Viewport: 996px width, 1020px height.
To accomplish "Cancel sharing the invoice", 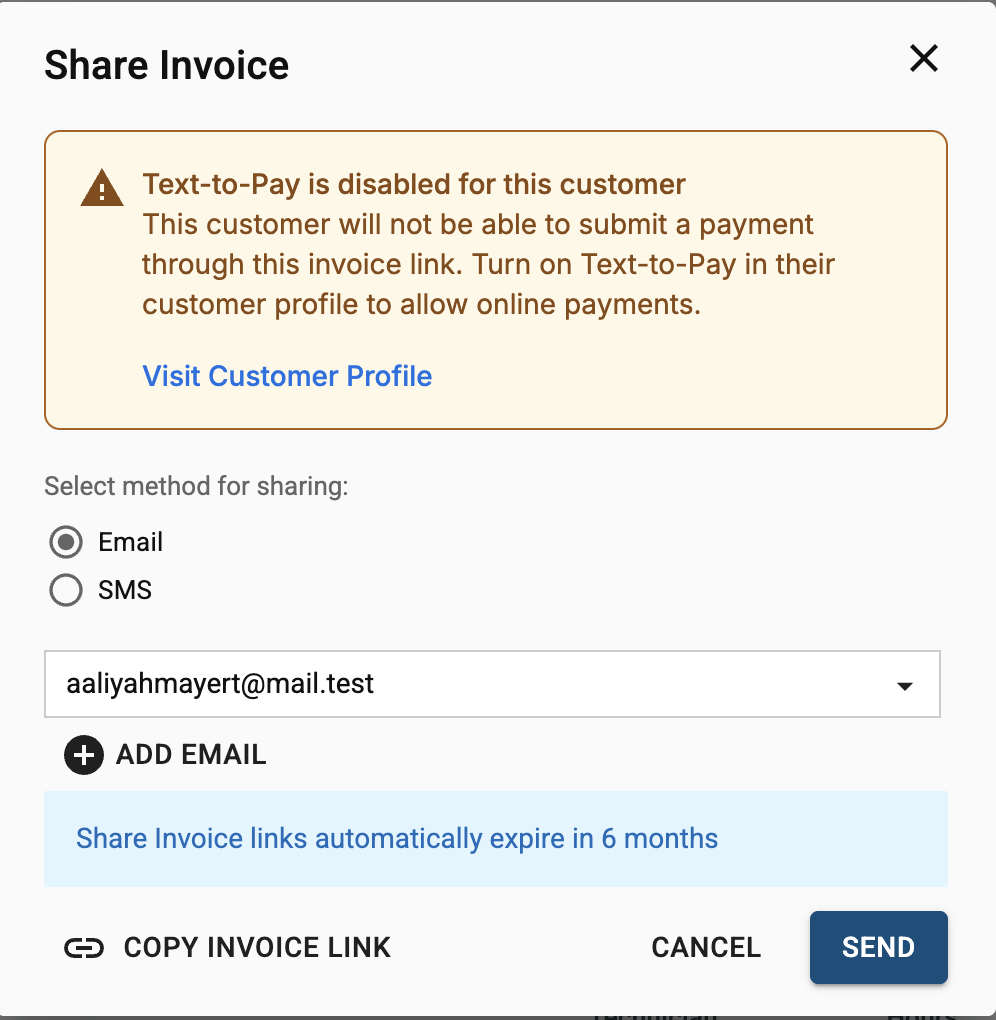I will tap(706, 948).
